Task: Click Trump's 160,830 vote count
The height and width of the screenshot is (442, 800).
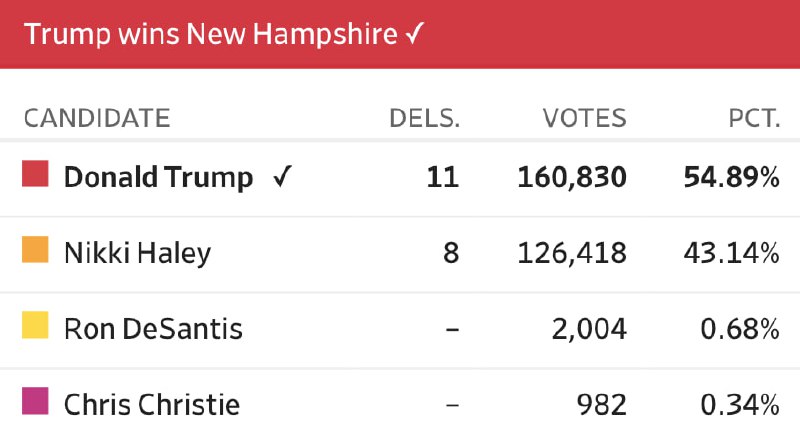Action: pos(572,178)
